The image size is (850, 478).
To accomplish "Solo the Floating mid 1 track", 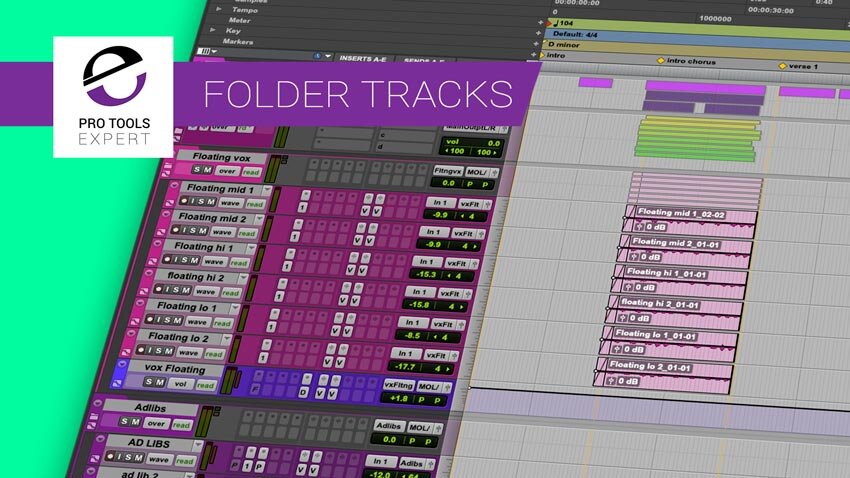I will click(201, 202).
